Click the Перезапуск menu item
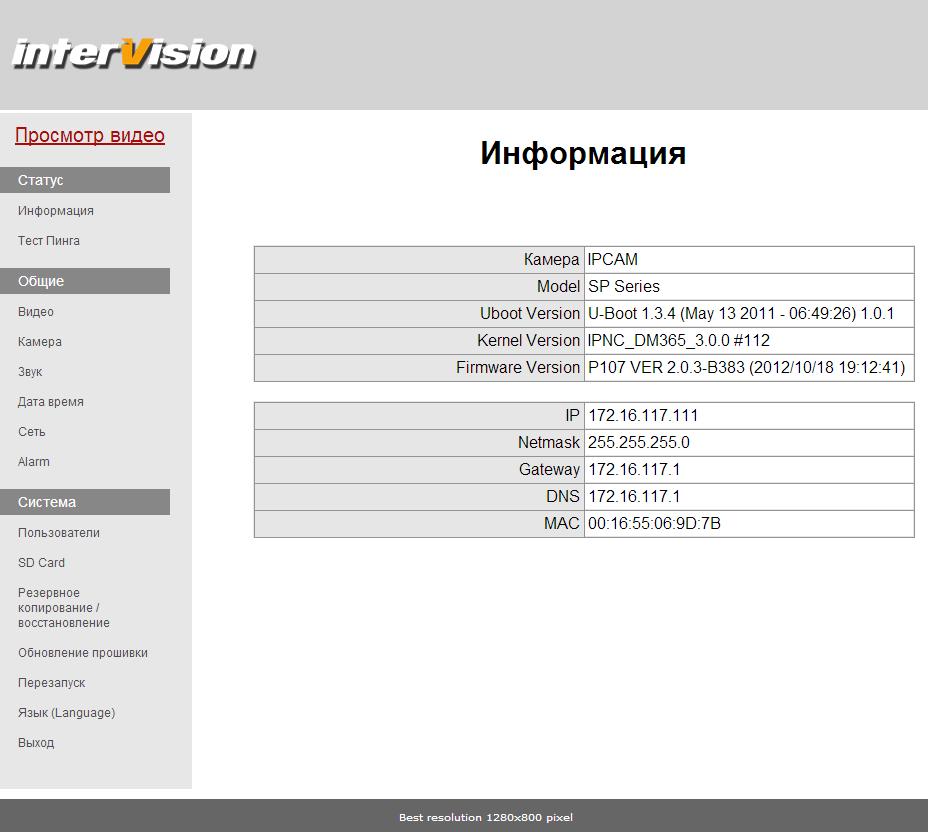This screenshot has height=832, width=928. 52,683
